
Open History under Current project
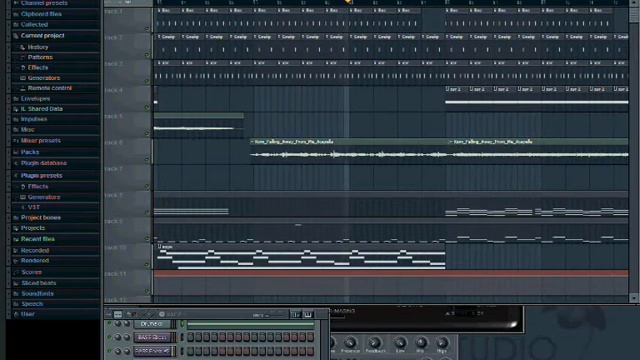coord(38,47)
